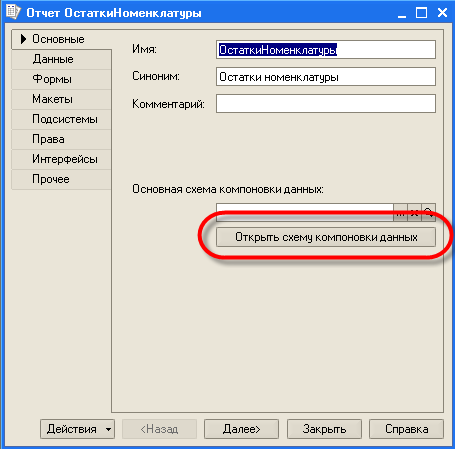Open the Действия dropdown menu
This screenshot has width=455, height=449.
tap(77, 429)
